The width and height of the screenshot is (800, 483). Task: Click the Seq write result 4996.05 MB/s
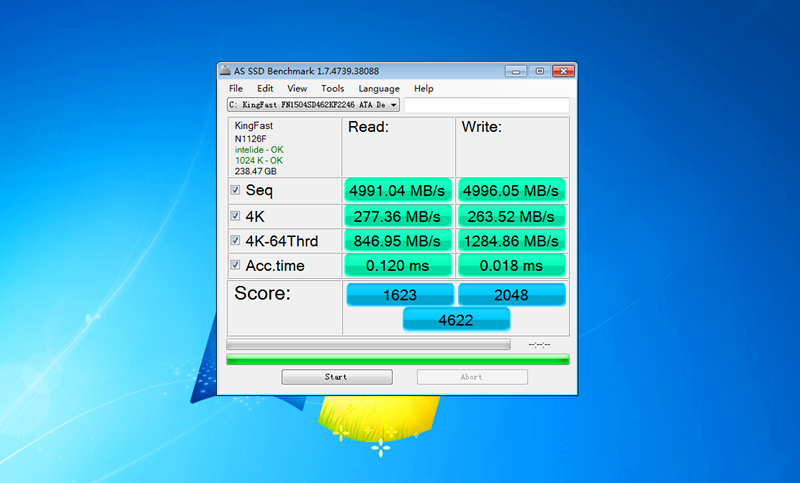point(511,191)
